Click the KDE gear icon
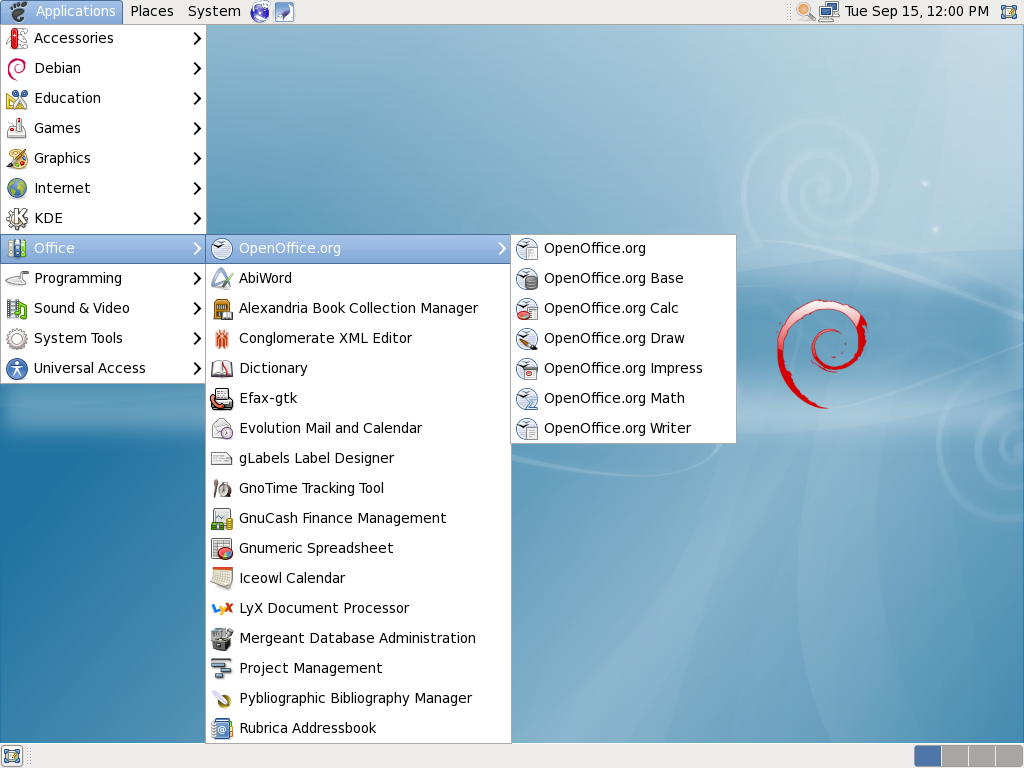The width and height of the screenshot is (1024, 768). (x=17, y=219)
